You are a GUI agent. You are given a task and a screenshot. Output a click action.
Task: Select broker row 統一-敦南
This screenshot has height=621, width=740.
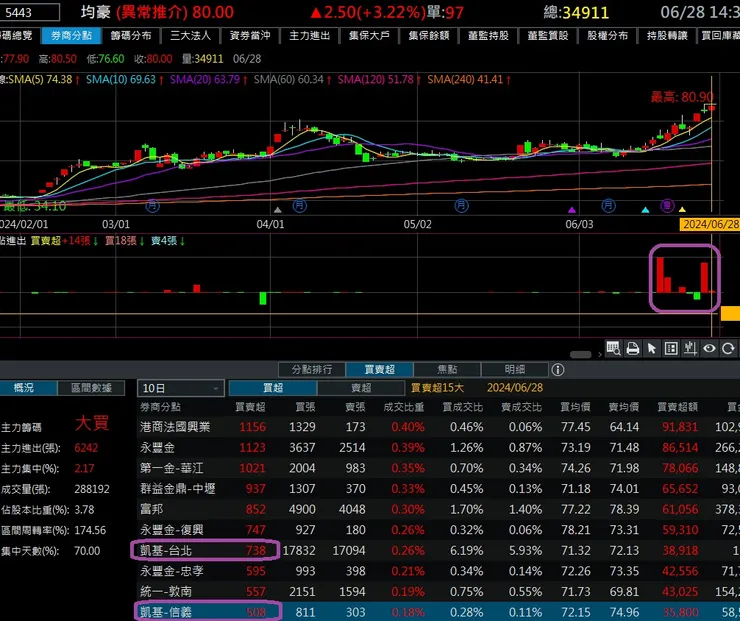point(438,591)
